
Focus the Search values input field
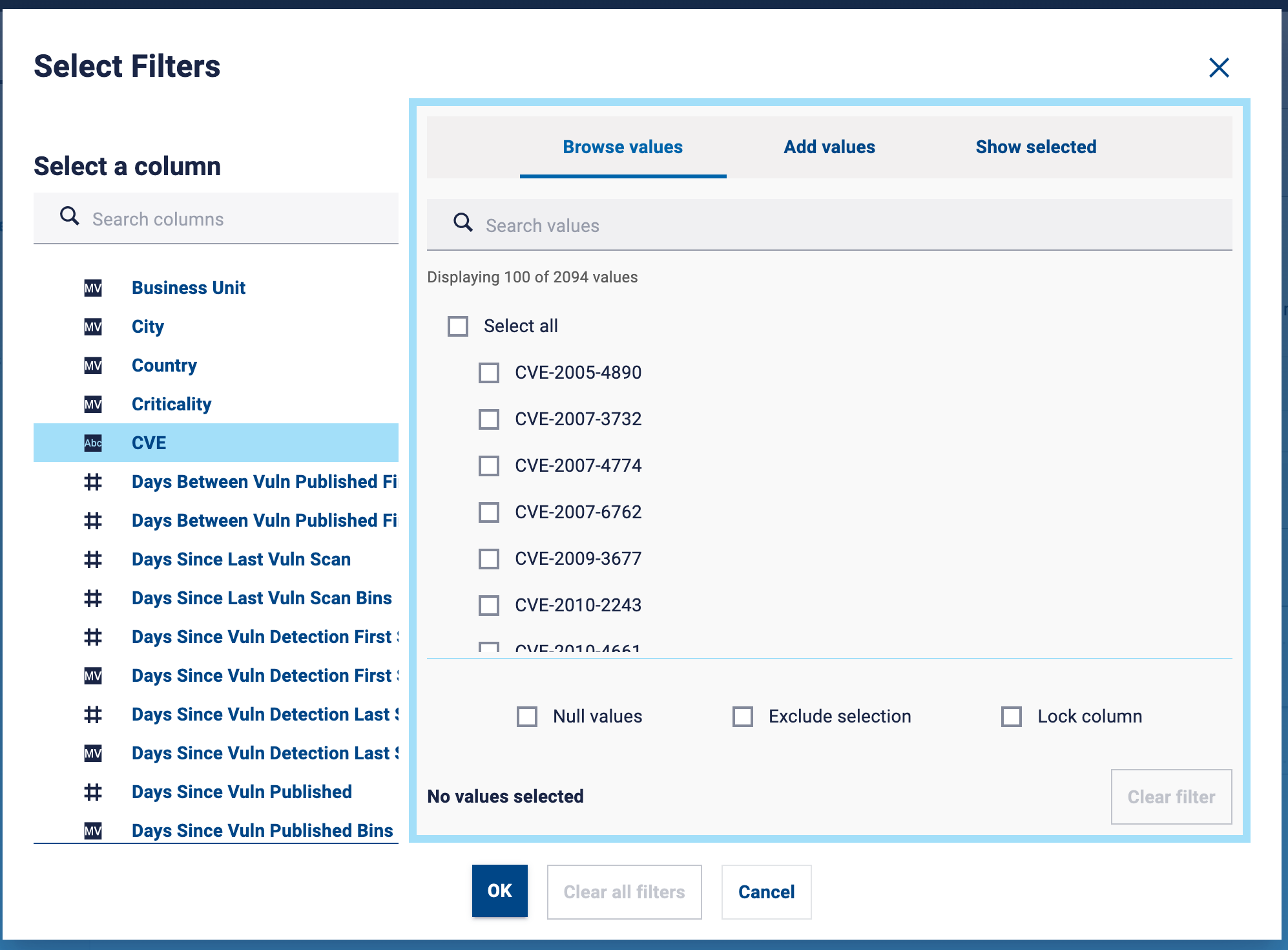pos(829,225)
